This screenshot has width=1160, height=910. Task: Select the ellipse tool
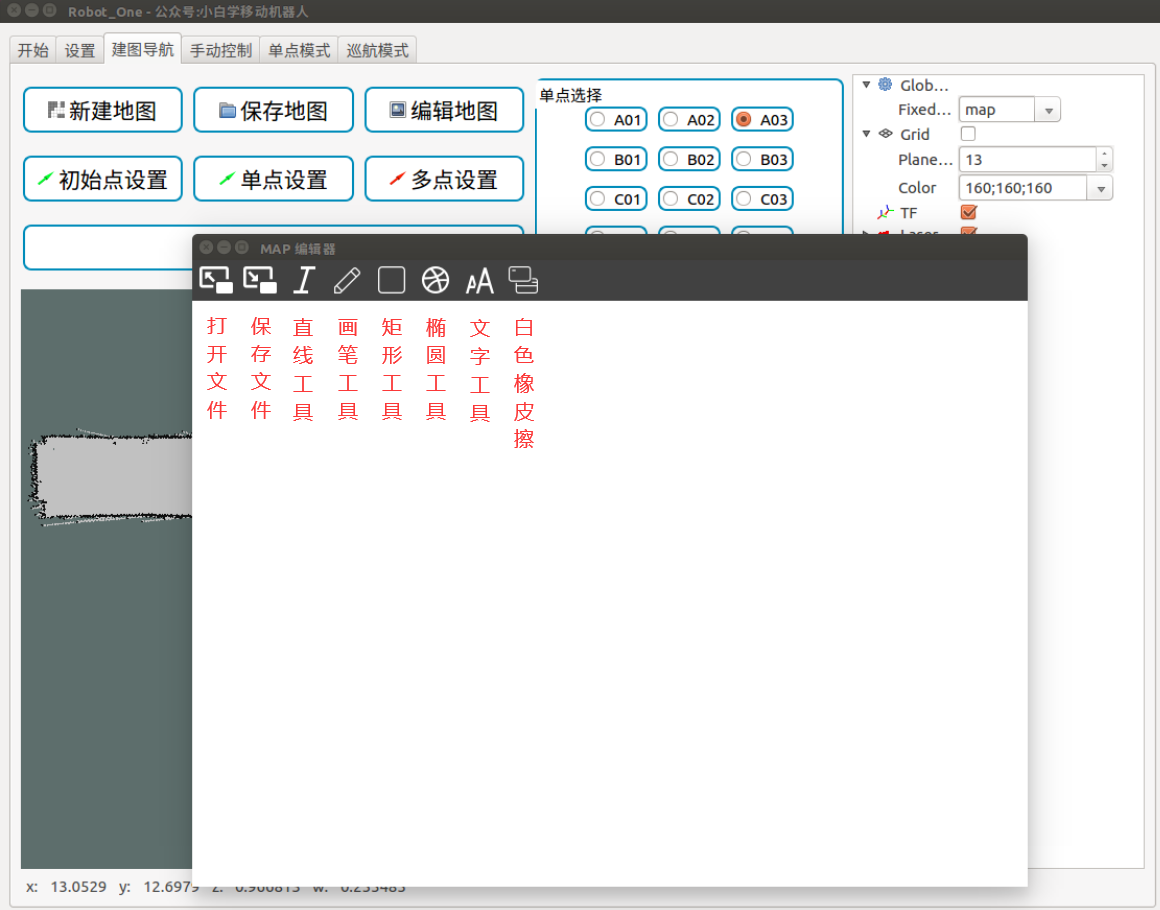pos(435,280)
